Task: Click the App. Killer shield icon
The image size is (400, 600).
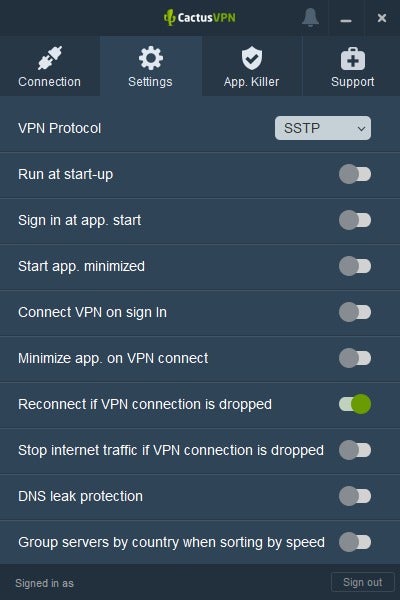Action: click(x=251, y=58)
